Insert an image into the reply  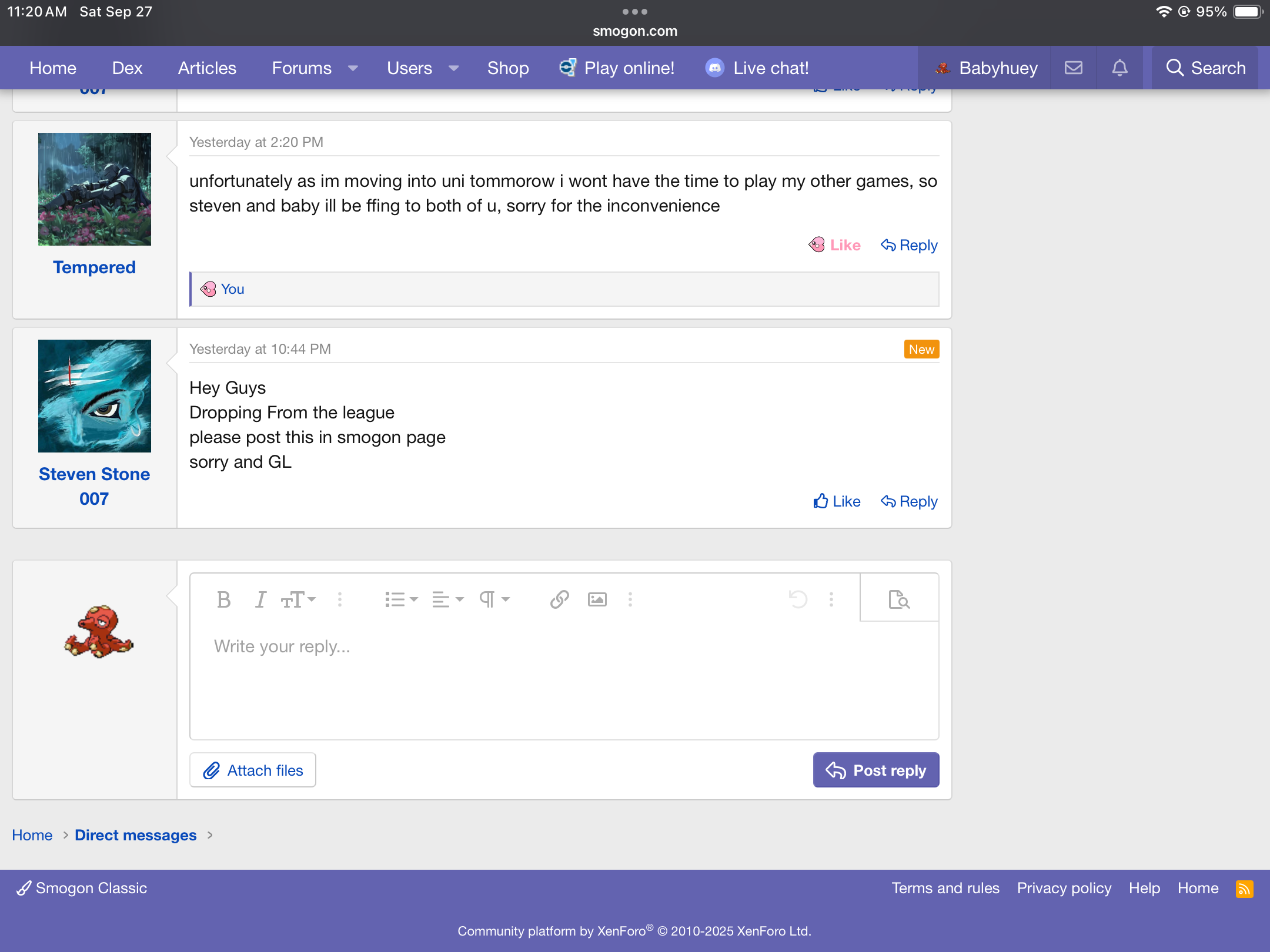pyautogui.click(x=597, y=599)
